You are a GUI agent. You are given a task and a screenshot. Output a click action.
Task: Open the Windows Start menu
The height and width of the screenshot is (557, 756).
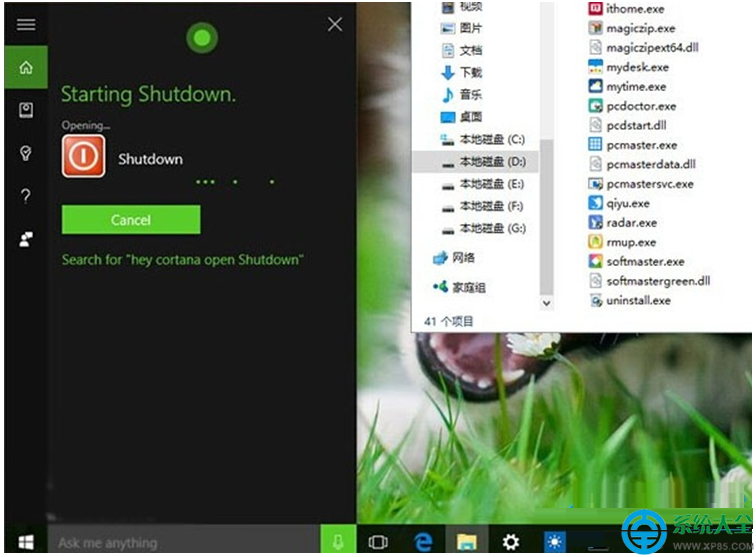pos(26,543)
